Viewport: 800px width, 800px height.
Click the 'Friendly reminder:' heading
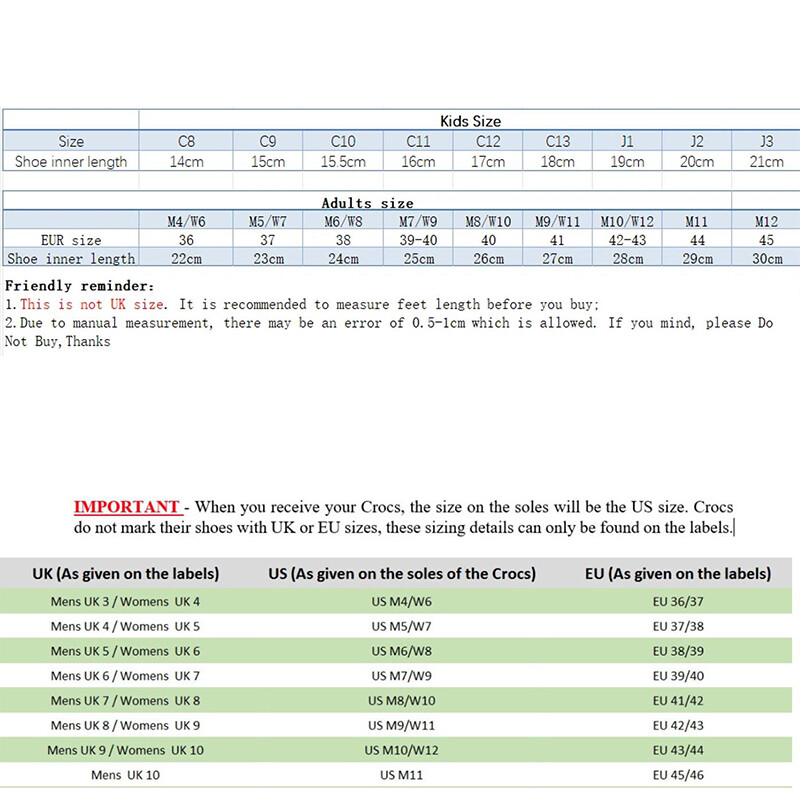click(x=79, y=285)
